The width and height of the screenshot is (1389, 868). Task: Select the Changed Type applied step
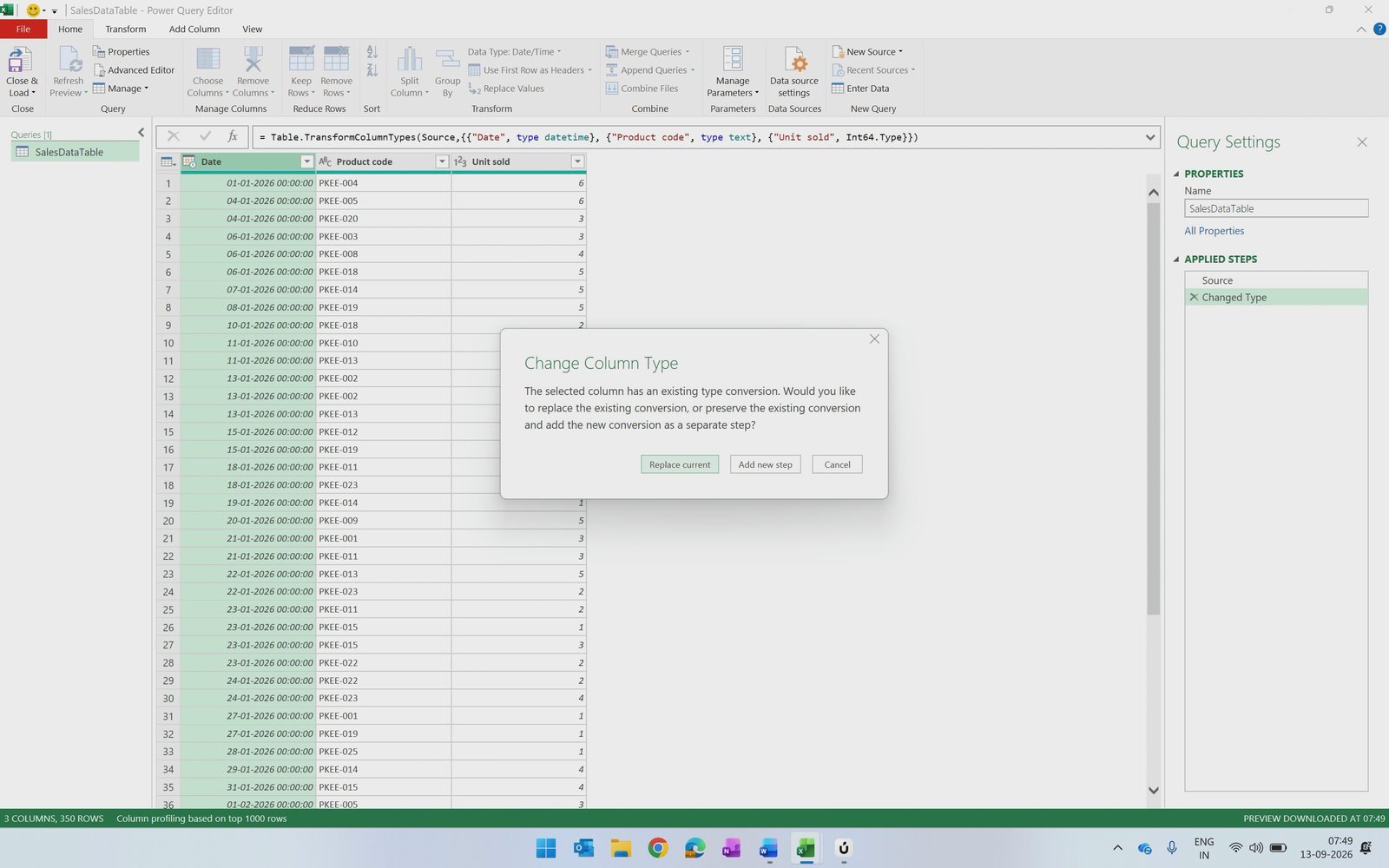click(1276, 297)
